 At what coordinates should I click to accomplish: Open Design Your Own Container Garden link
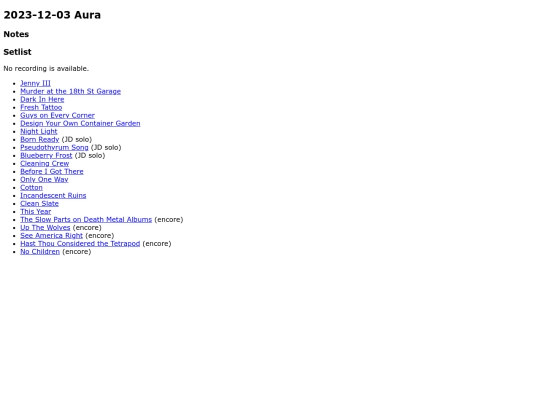click(x=80, y=123)
